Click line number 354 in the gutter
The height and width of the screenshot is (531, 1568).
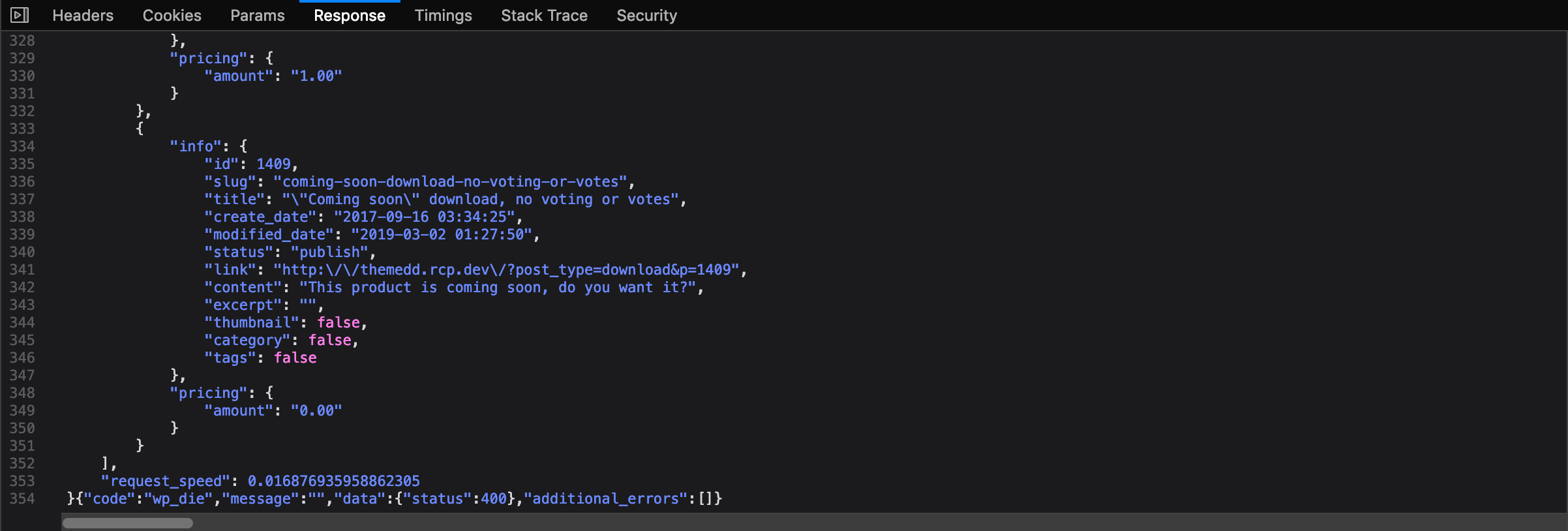click(x=22, y=498)
